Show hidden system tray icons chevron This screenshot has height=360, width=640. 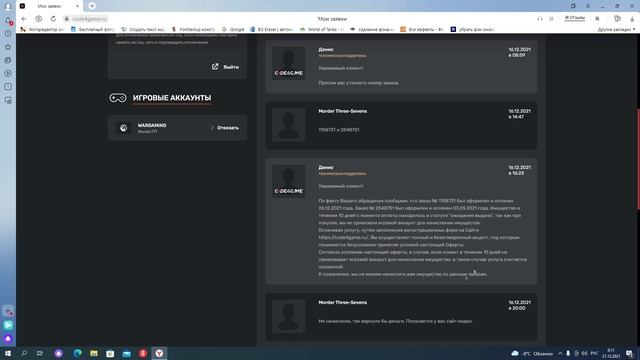(x=560, y=353)
